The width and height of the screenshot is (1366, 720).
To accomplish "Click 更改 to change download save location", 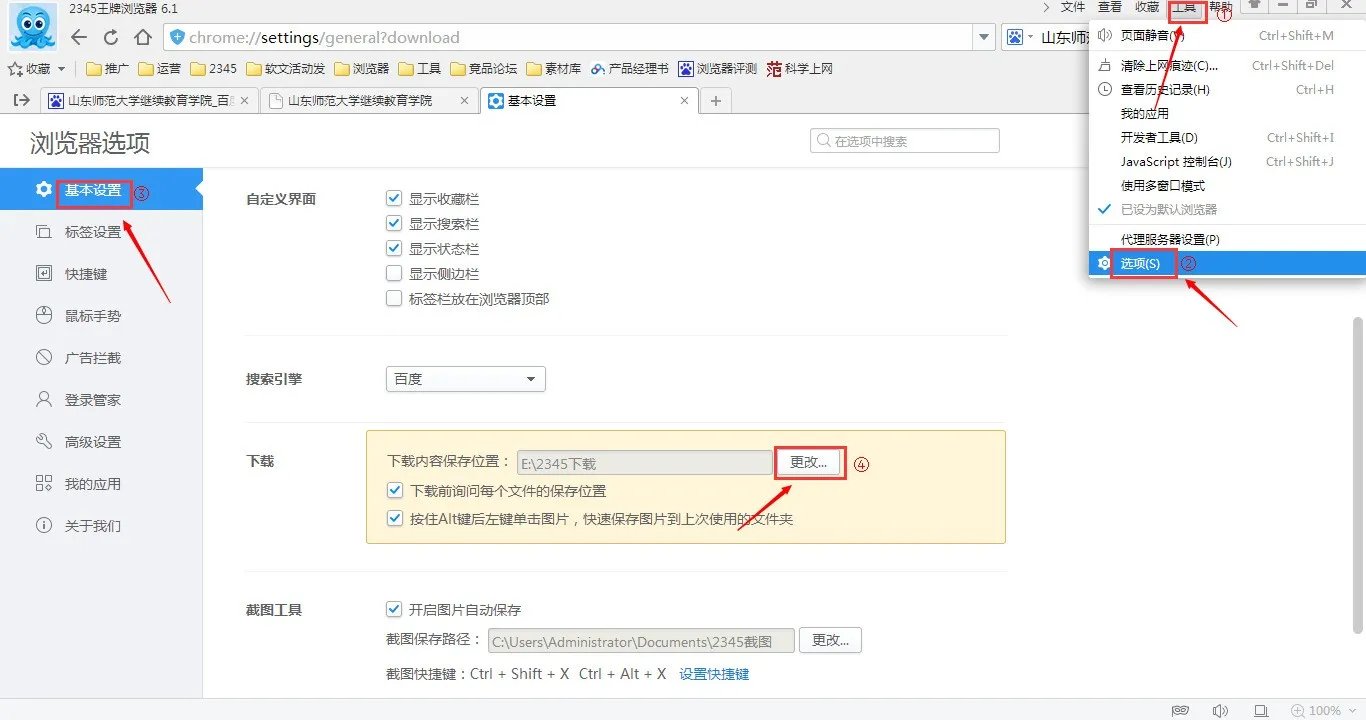I will point(810,463).
